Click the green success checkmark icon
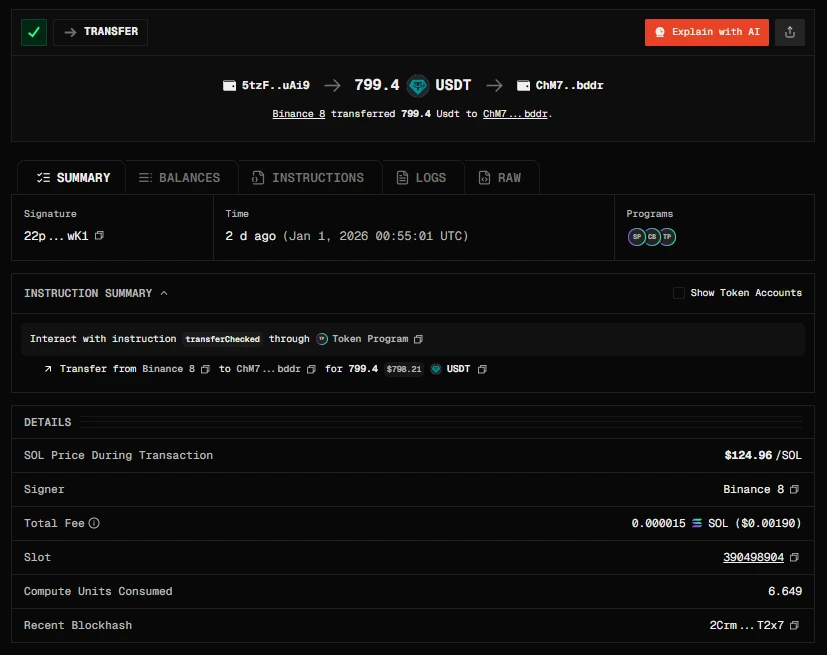The image size is (827, 655). click(x=33, y=32)
